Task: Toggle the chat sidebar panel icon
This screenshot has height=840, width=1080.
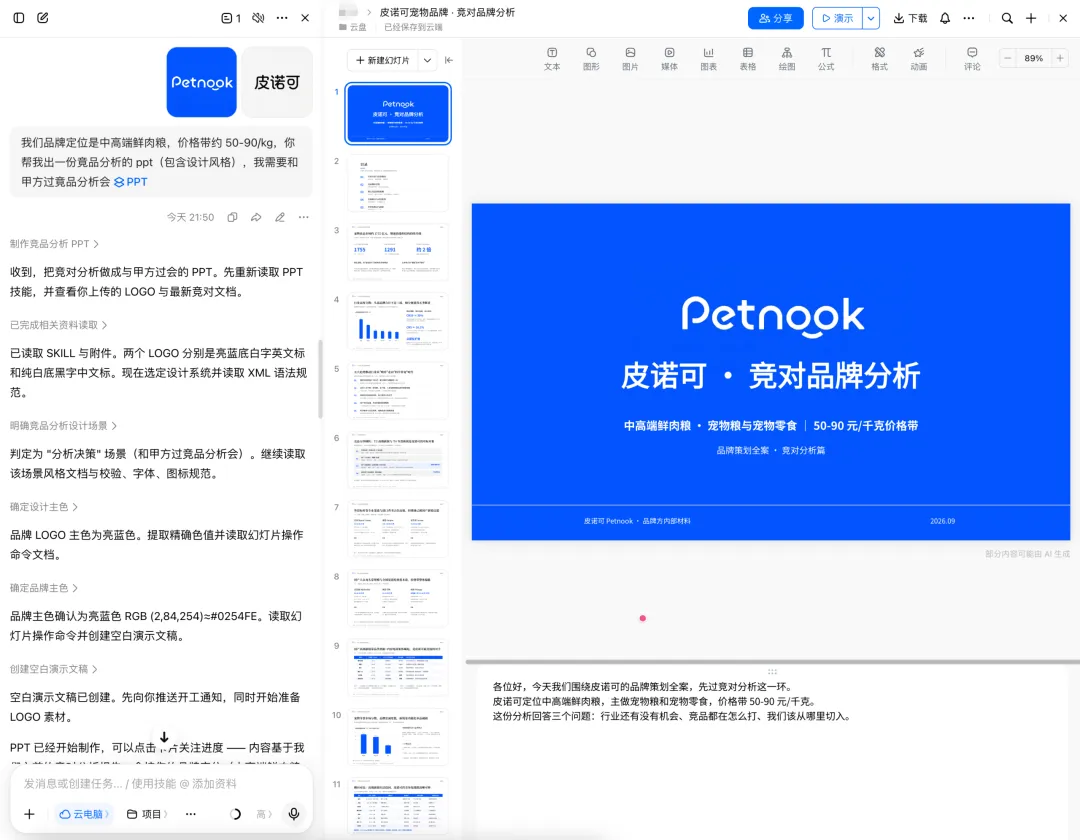Action: (19, 18)
